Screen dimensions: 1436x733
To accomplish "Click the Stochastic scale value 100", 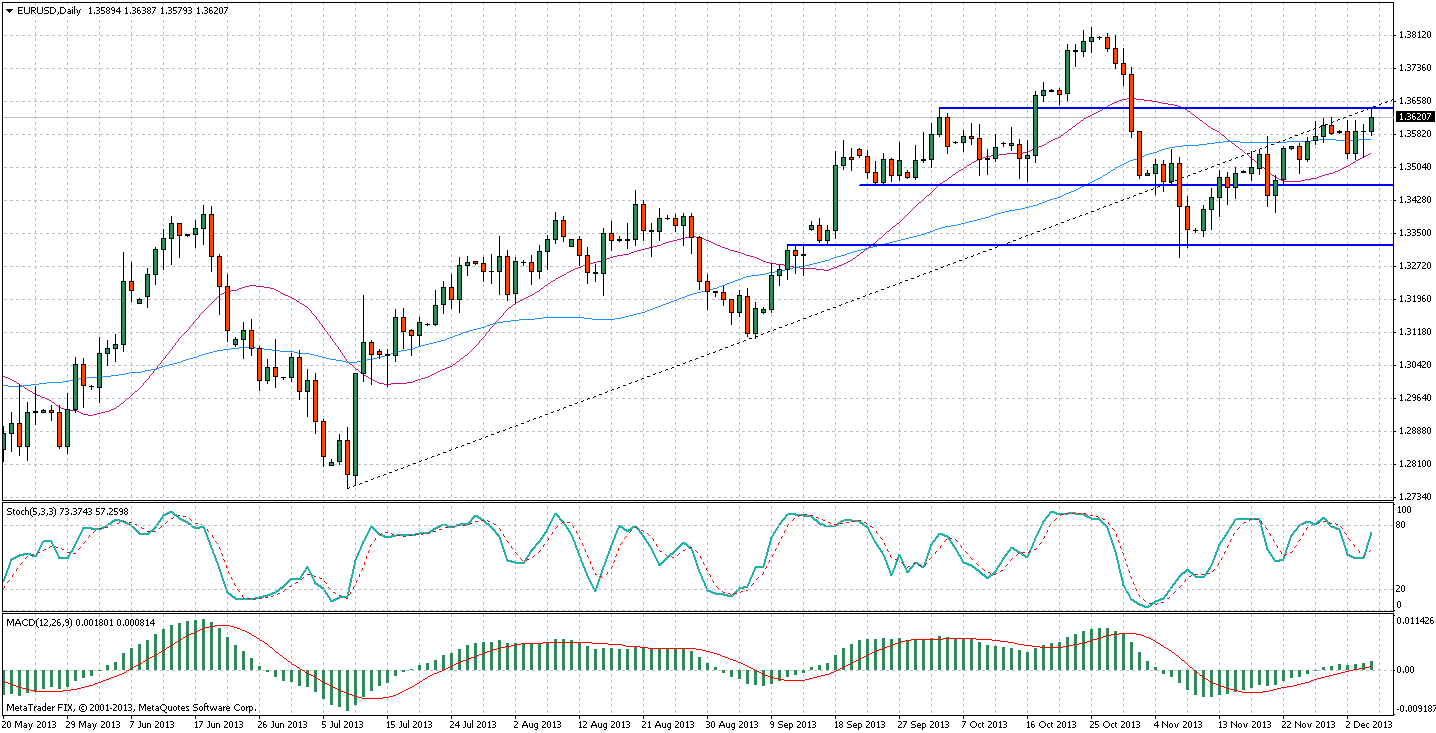I will tap(1404, 510).
